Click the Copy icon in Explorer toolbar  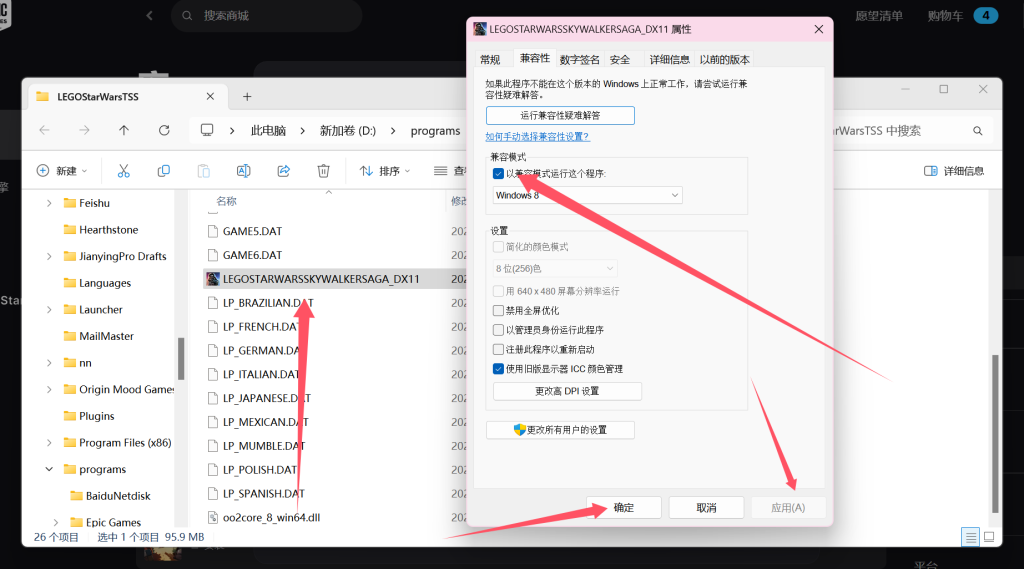(x=163, y=171)
